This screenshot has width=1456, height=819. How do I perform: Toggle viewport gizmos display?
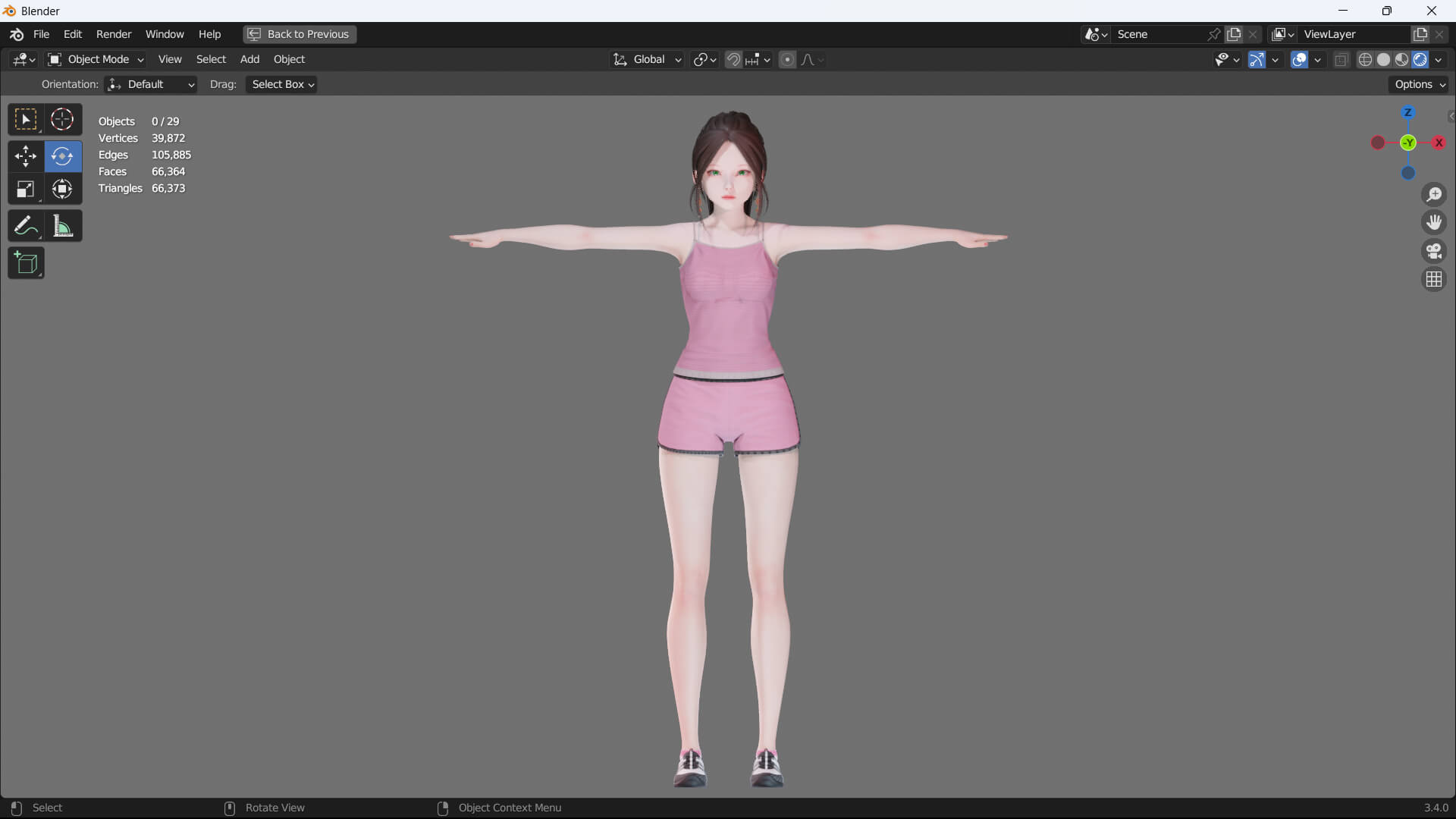point(1257,59)
